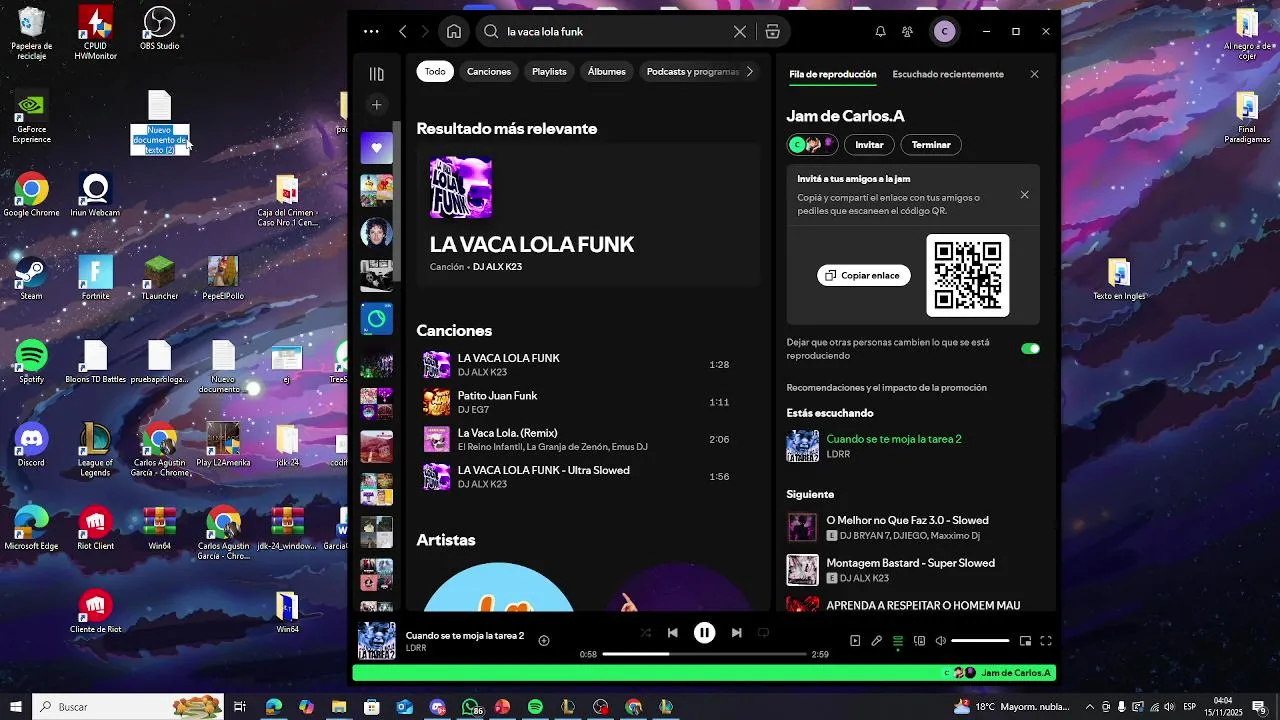The image size is (1280, 720).
Task: Select Podcasts y programas filter
Action: [x=692, y=72]
